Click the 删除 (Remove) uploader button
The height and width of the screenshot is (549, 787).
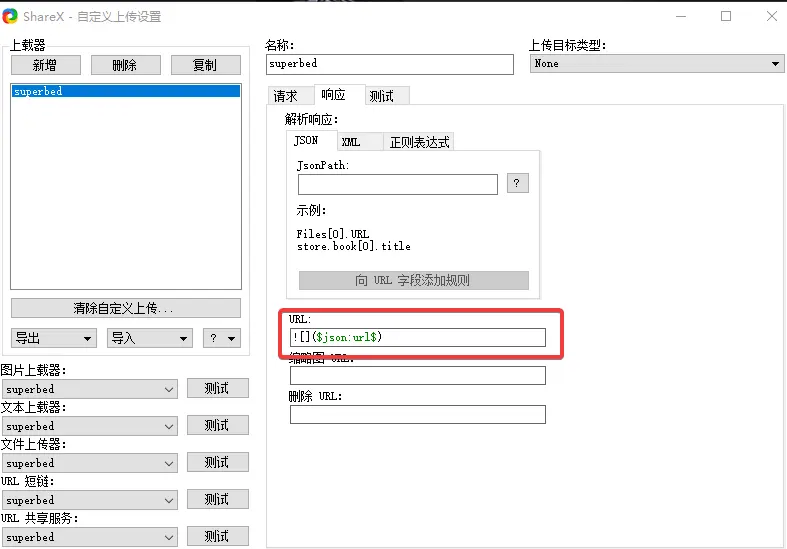coord(125,65)
